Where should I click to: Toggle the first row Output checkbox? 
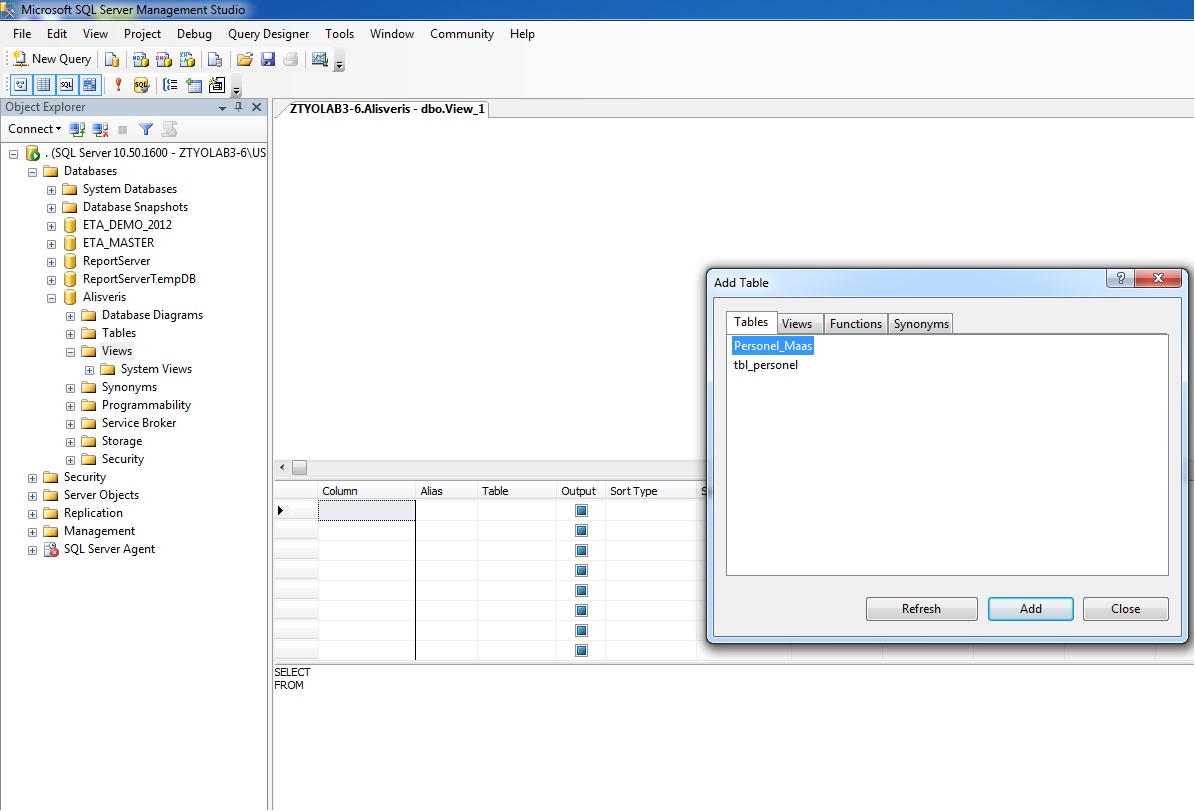(581, 511)
